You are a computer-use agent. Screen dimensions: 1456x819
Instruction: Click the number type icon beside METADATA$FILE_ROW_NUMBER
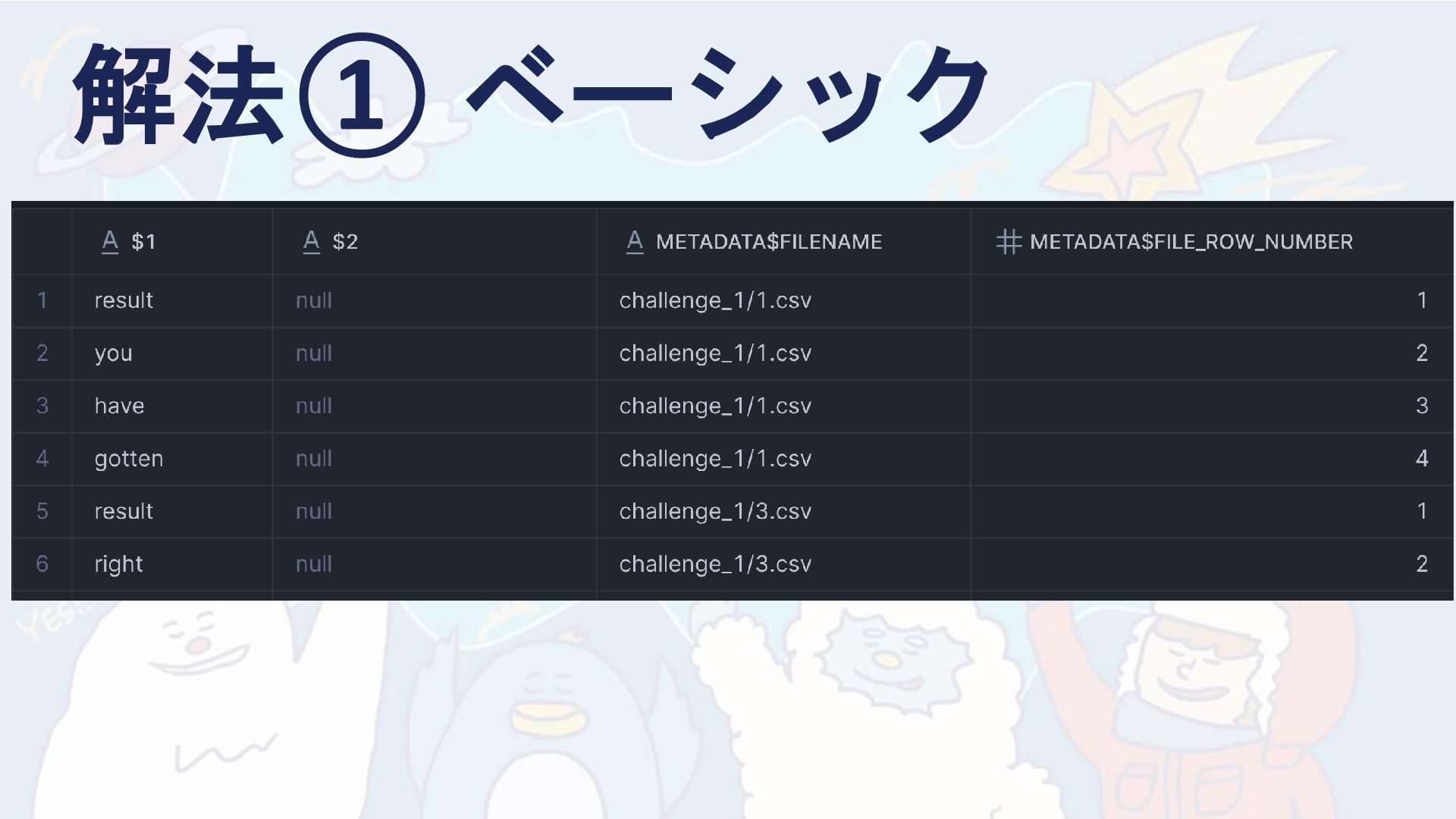pyautogui.click(x=1009, y=242)
